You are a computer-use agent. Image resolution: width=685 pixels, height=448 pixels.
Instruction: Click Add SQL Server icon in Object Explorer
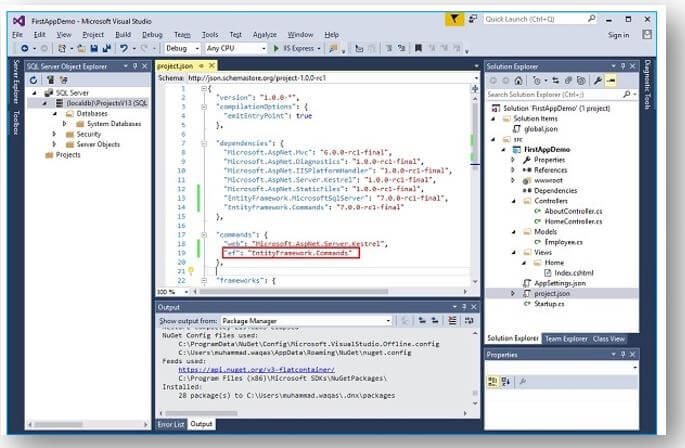pos(50,80)
